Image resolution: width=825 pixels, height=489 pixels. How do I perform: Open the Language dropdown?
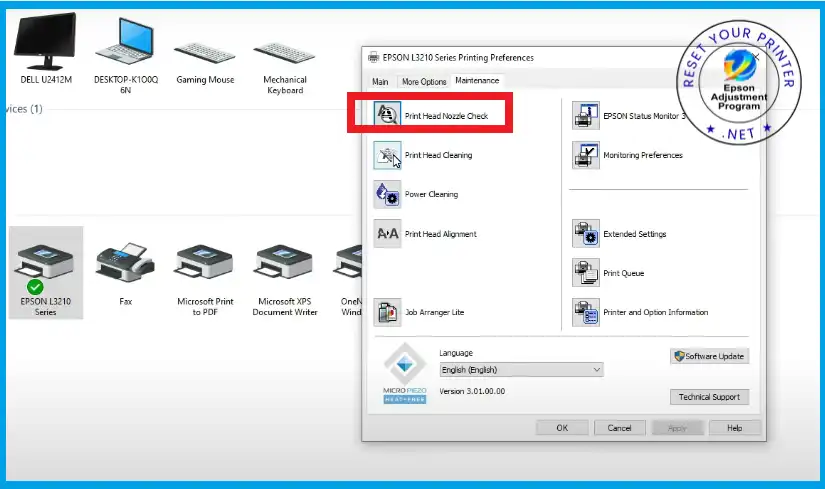coord(521,370)
